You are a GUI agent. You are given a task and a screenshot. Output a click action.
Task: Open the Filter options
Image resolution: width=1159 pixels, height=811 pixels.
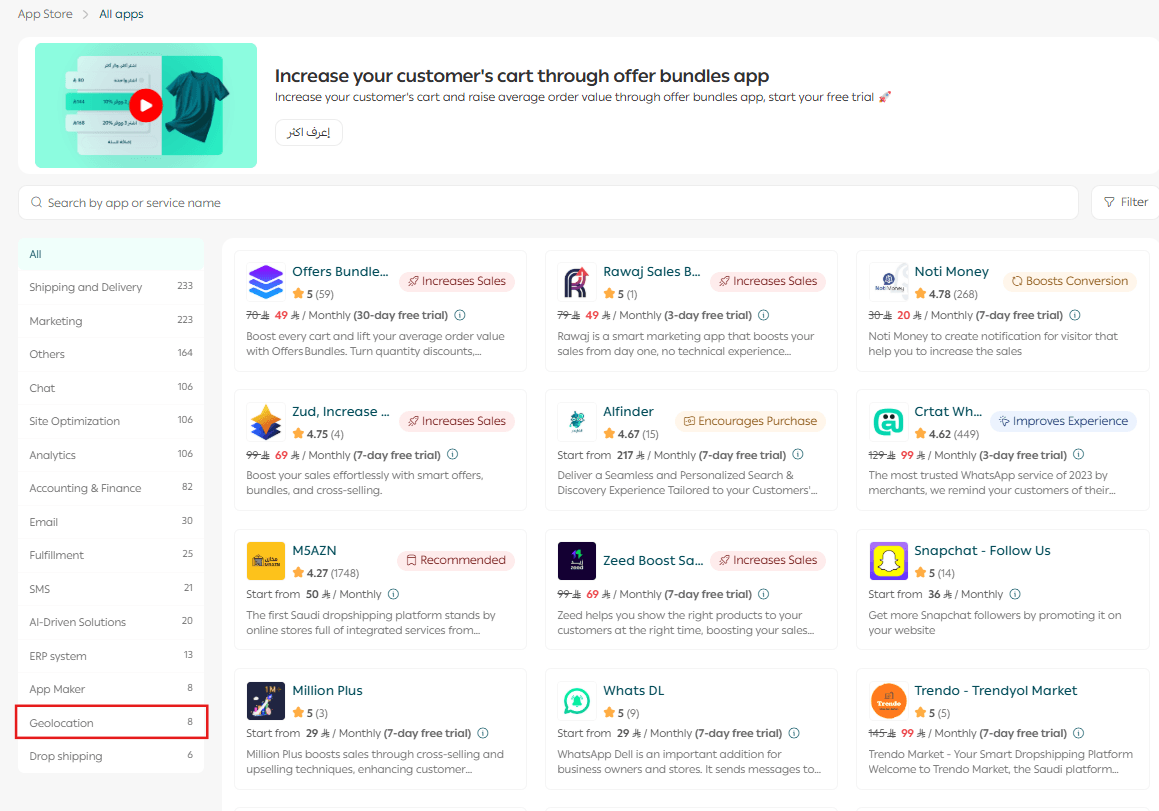tap(1125, 202)
